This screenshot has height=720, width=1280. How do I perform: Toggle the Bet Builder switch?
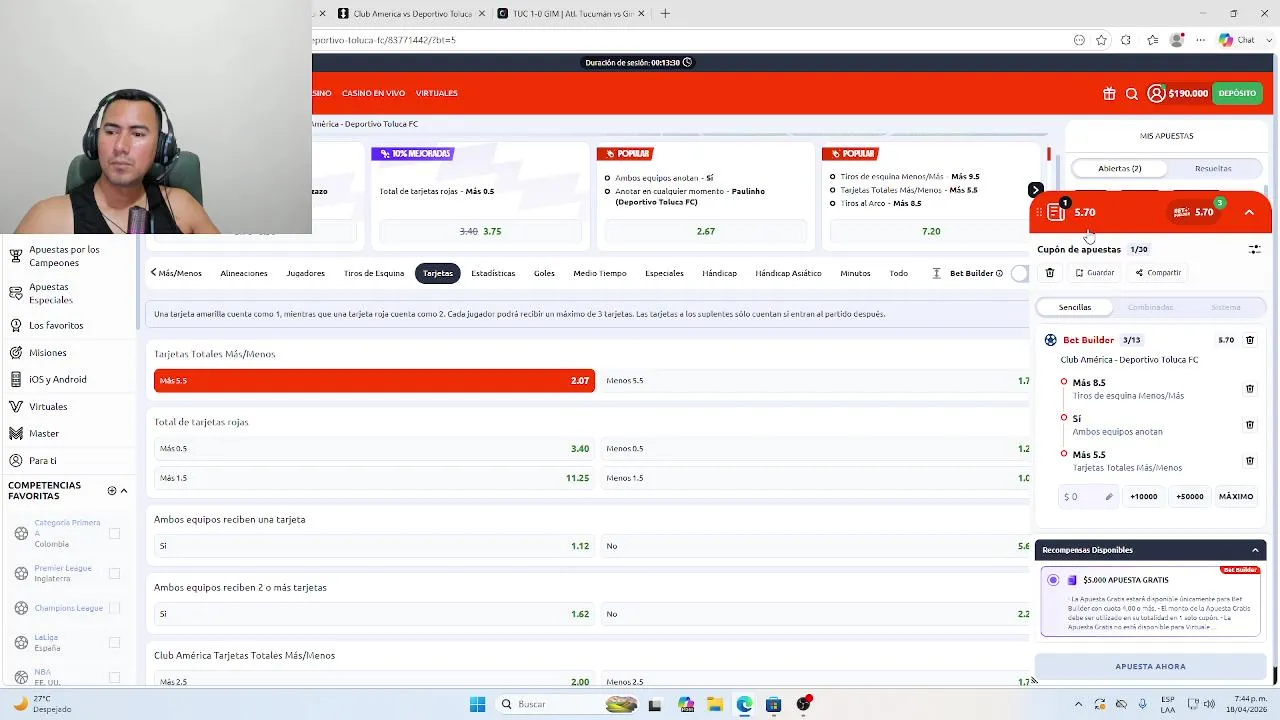(1020, 273)
